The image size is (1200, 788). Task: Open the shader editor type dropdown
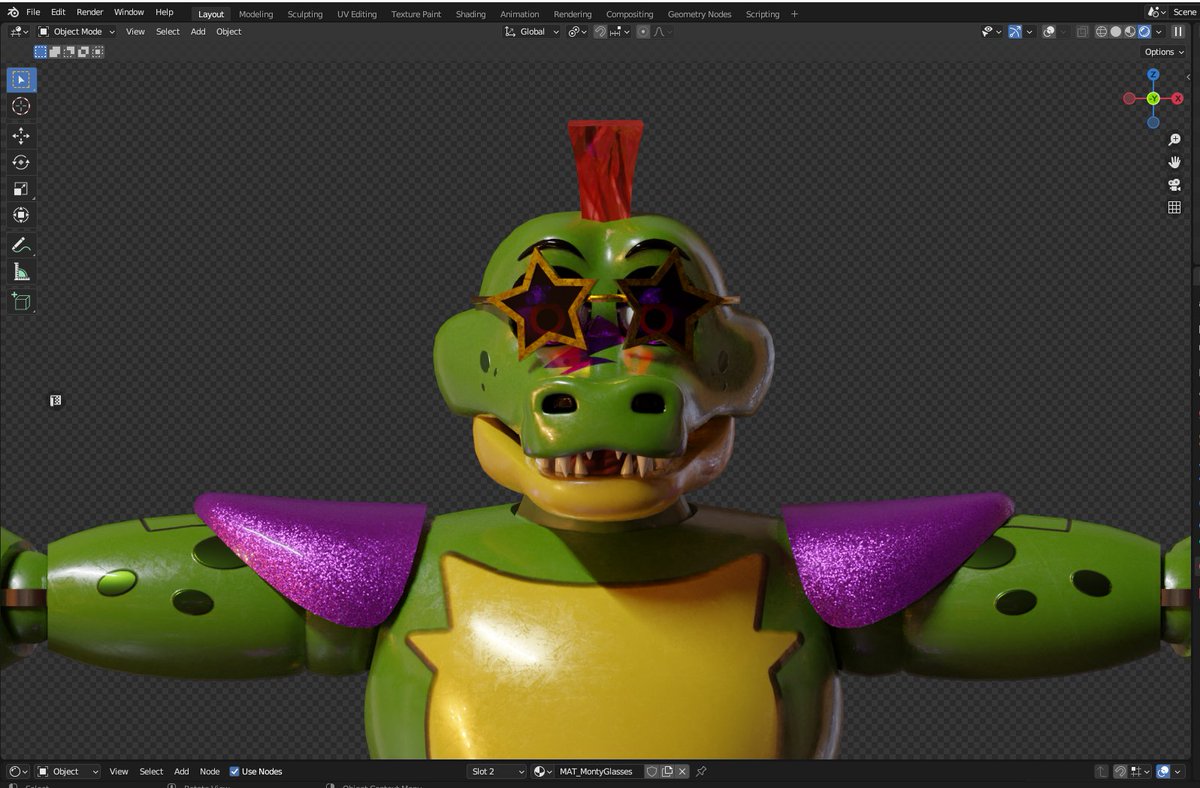coord(17,771)
